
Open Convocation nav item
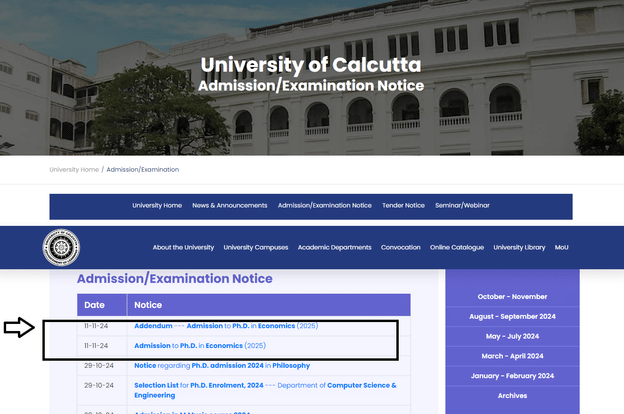[x=400, y=247]
